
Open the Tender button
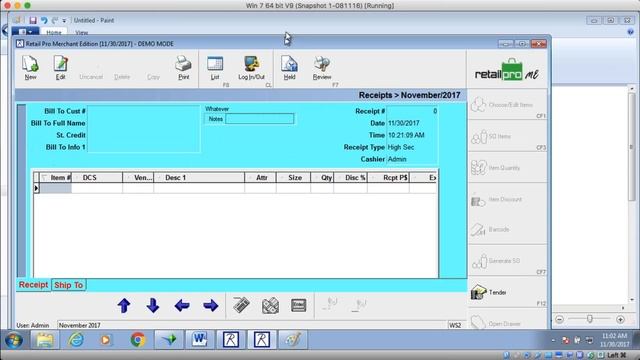click(507, 292)
